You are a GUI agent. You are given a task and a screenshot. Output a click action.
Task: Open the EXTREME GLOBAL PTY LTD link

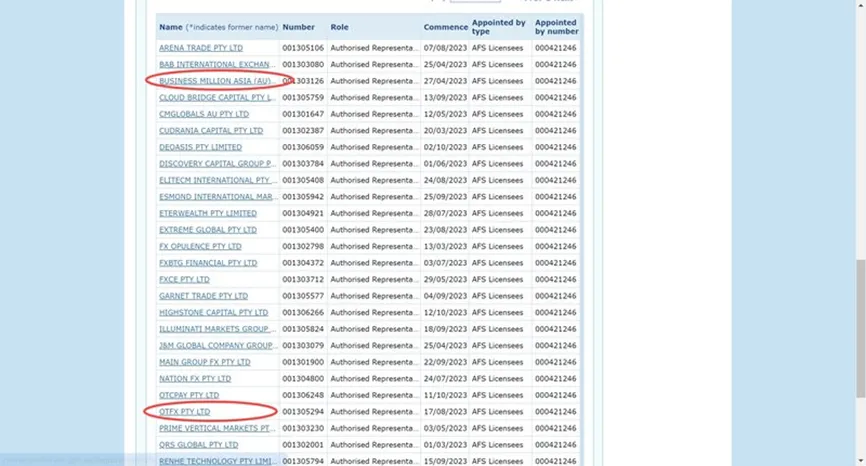[208, 230]
